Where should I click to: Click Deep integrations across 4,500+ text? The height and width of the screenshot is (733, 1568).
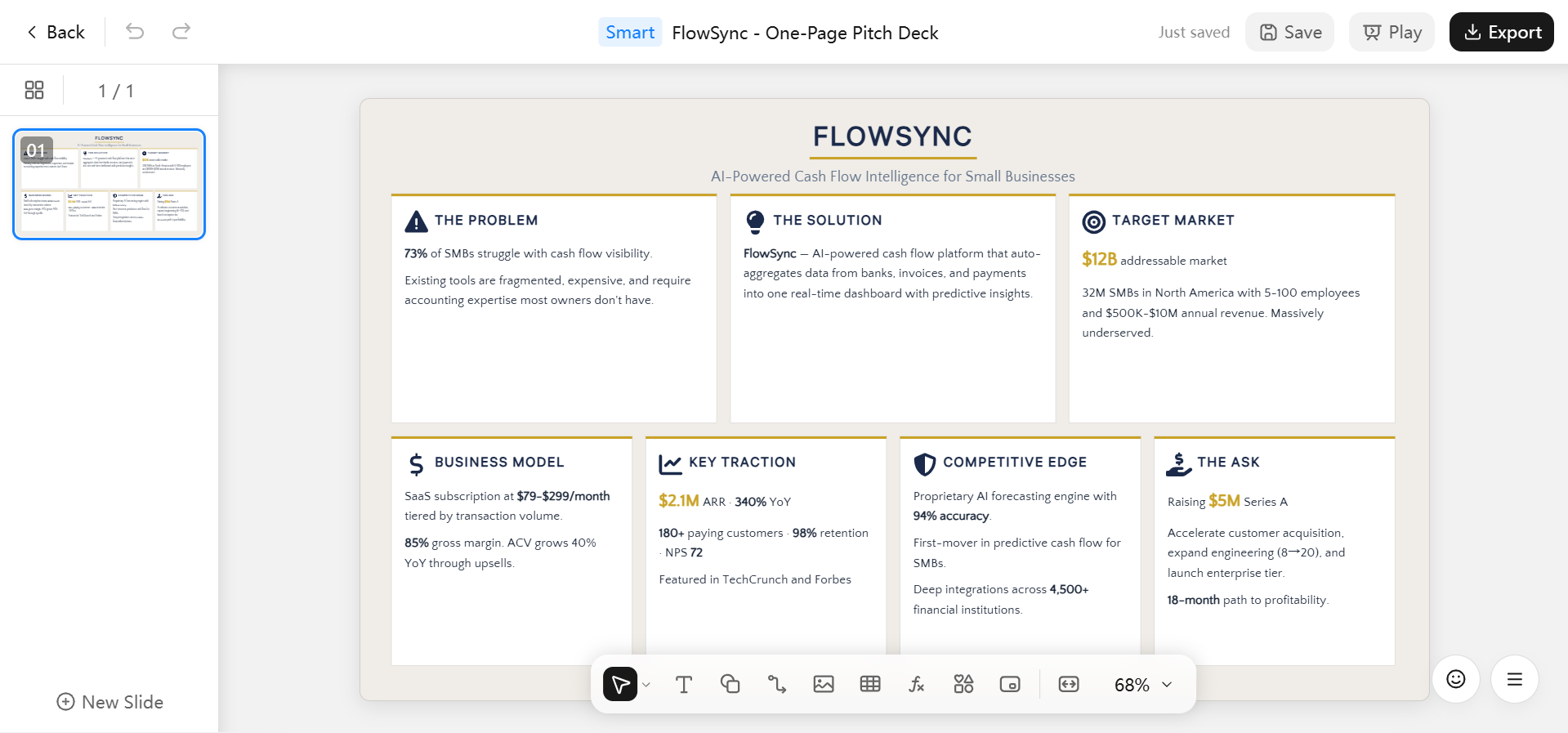pos(1001,600)
